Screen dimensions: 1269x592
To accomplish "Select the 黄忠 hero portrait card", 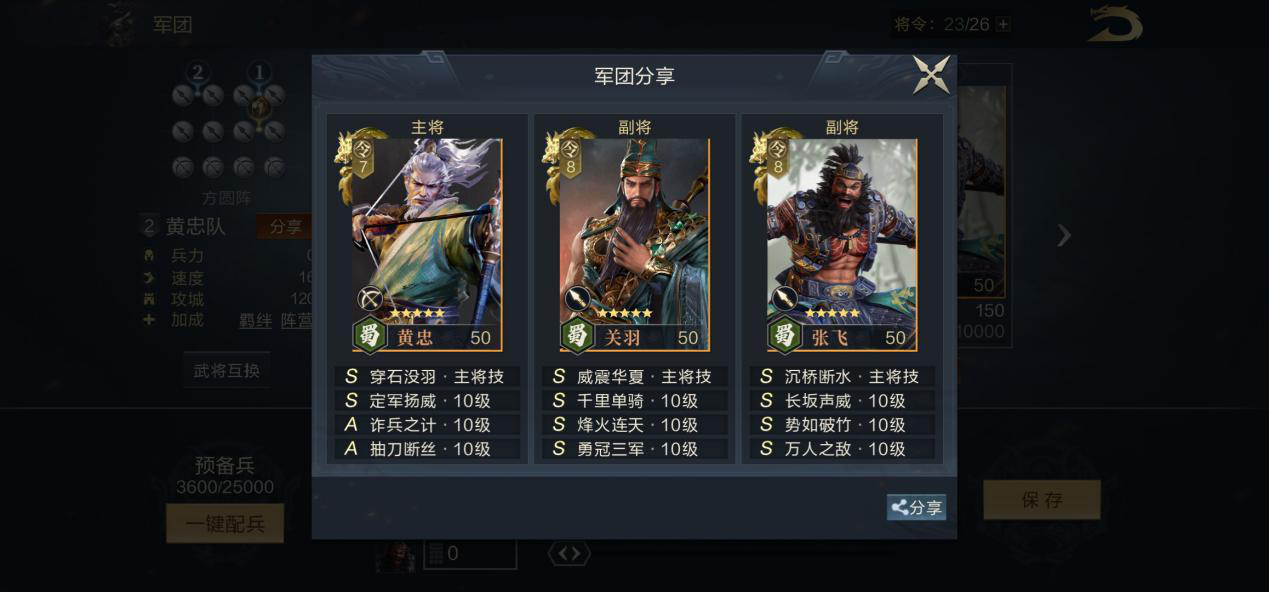I will tap(427, 245).
